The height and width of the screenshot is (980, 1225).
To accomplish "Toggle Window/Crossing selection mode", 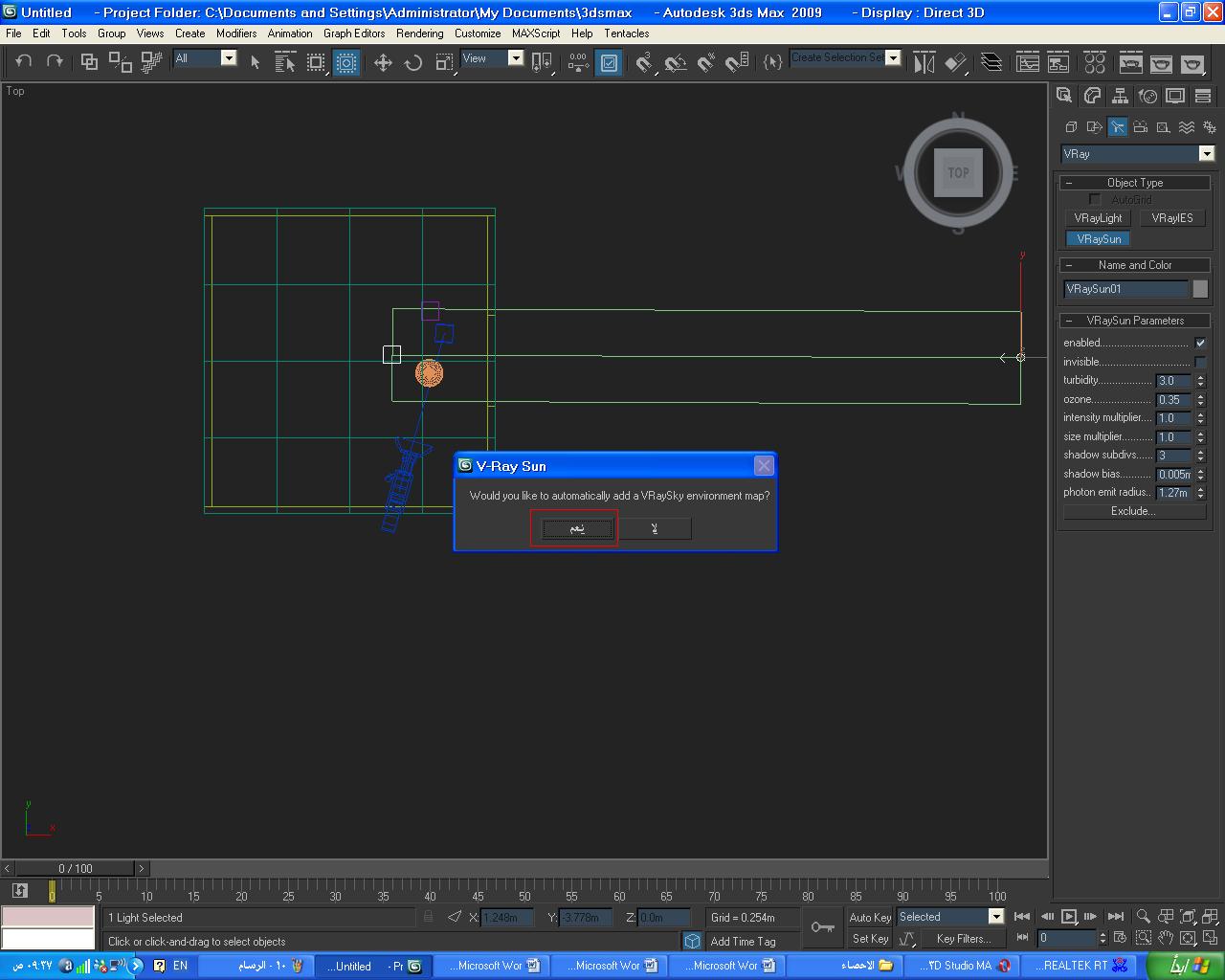I will (346, 62).
